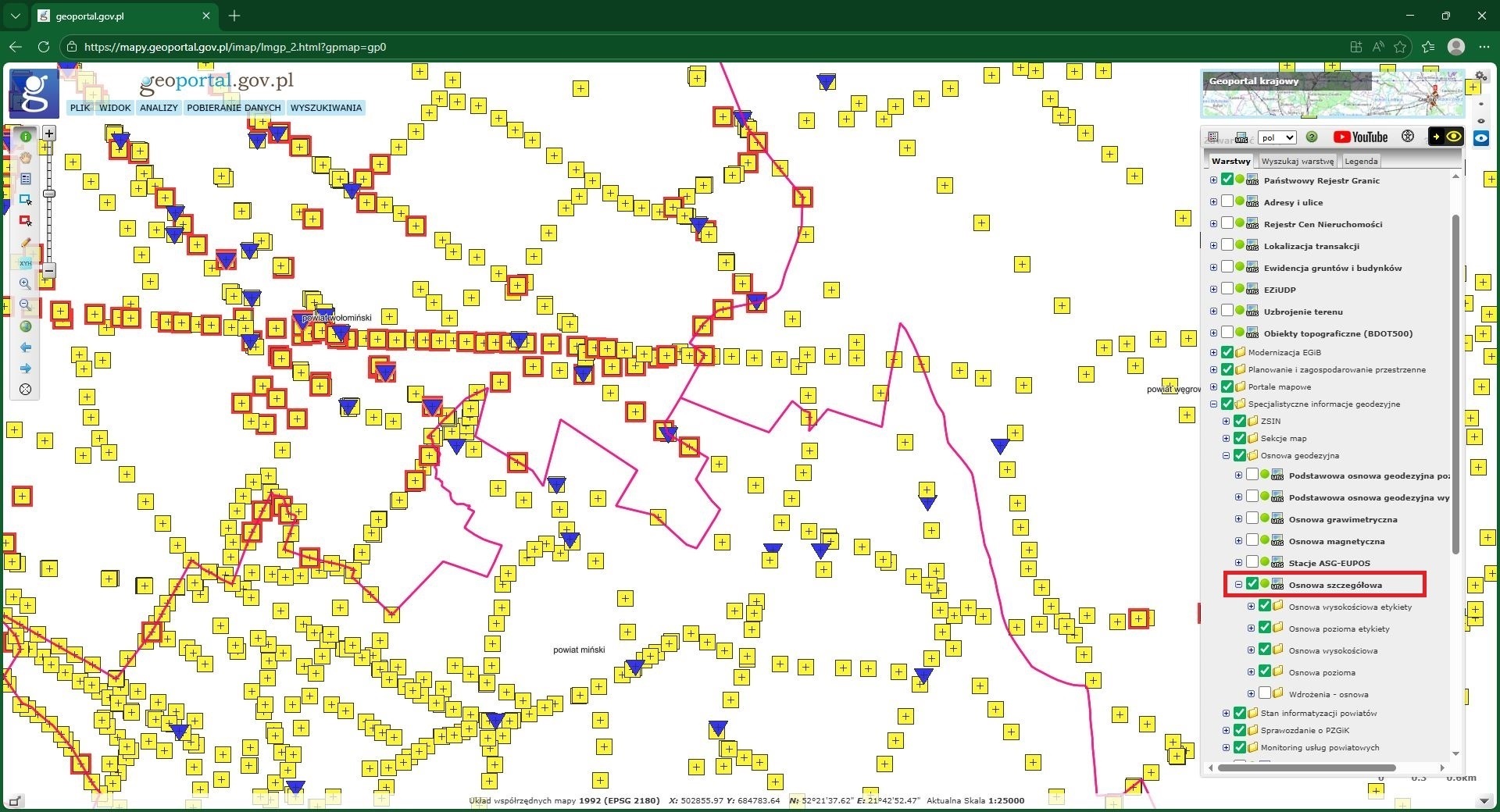
Task: Click the green info identify tool
Action: click(x=25, y=137)
